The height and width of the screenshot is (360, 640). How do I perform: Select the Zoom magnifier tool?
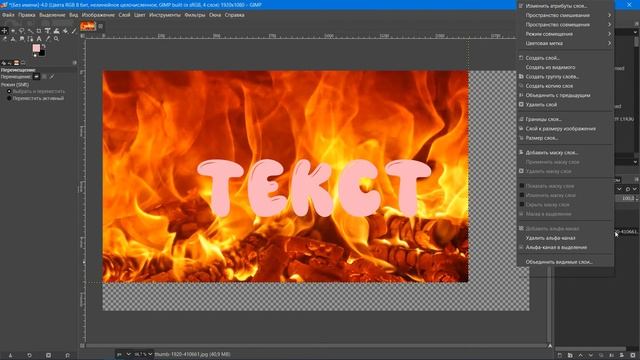56,39
